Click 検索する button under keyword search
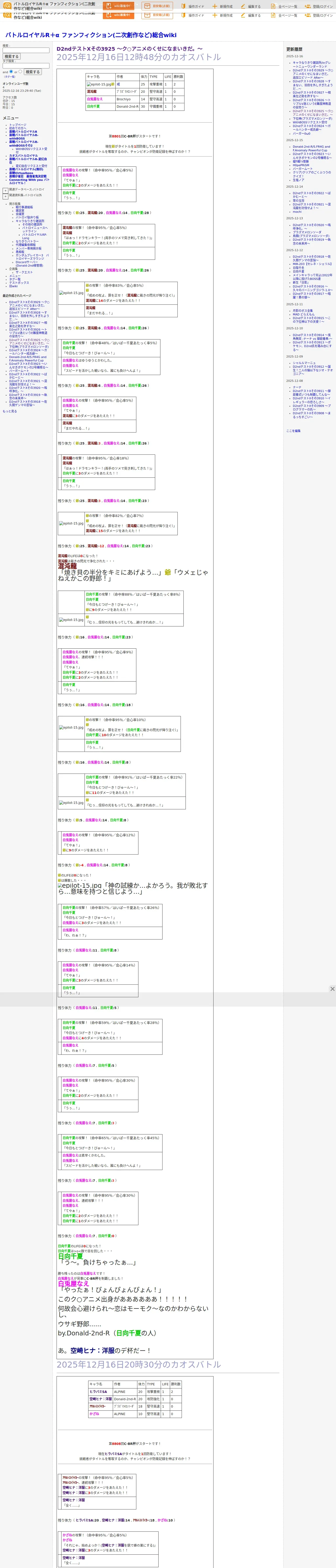 11,57
